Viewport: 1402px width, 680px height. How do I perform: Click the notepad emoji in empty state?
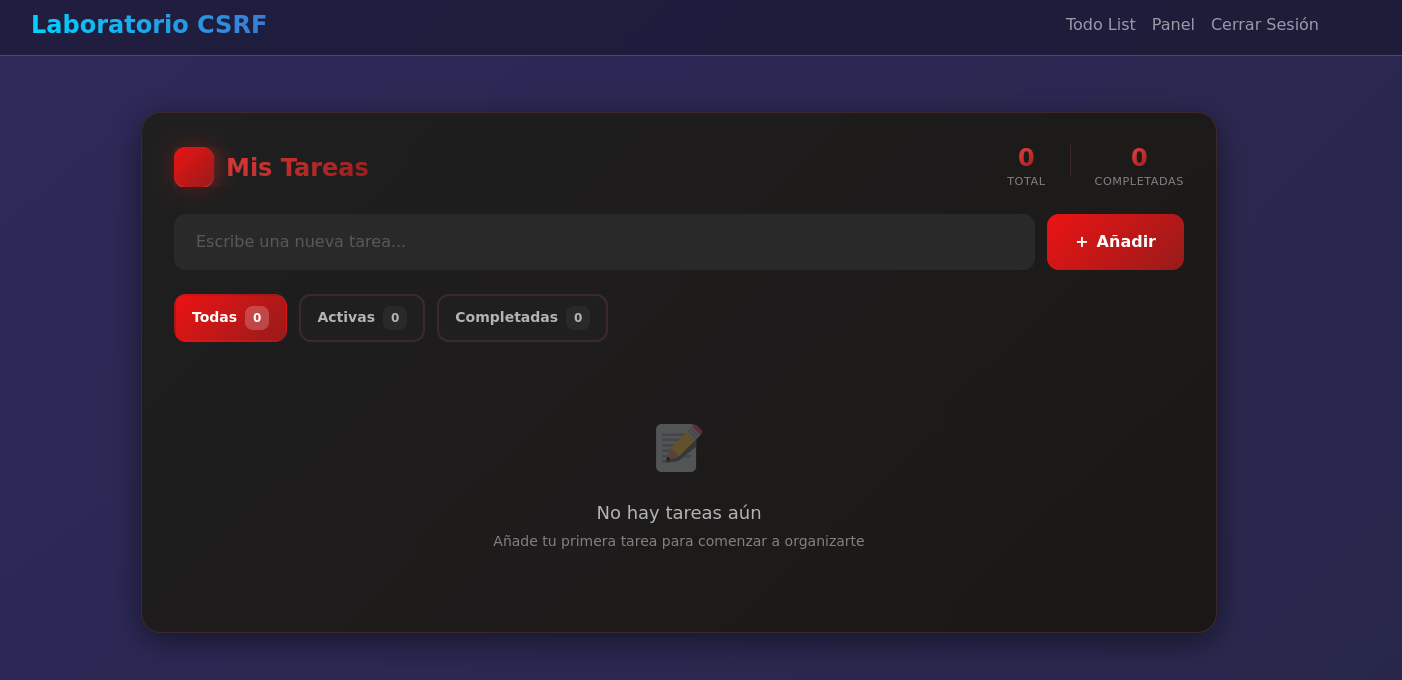point(679,448)
